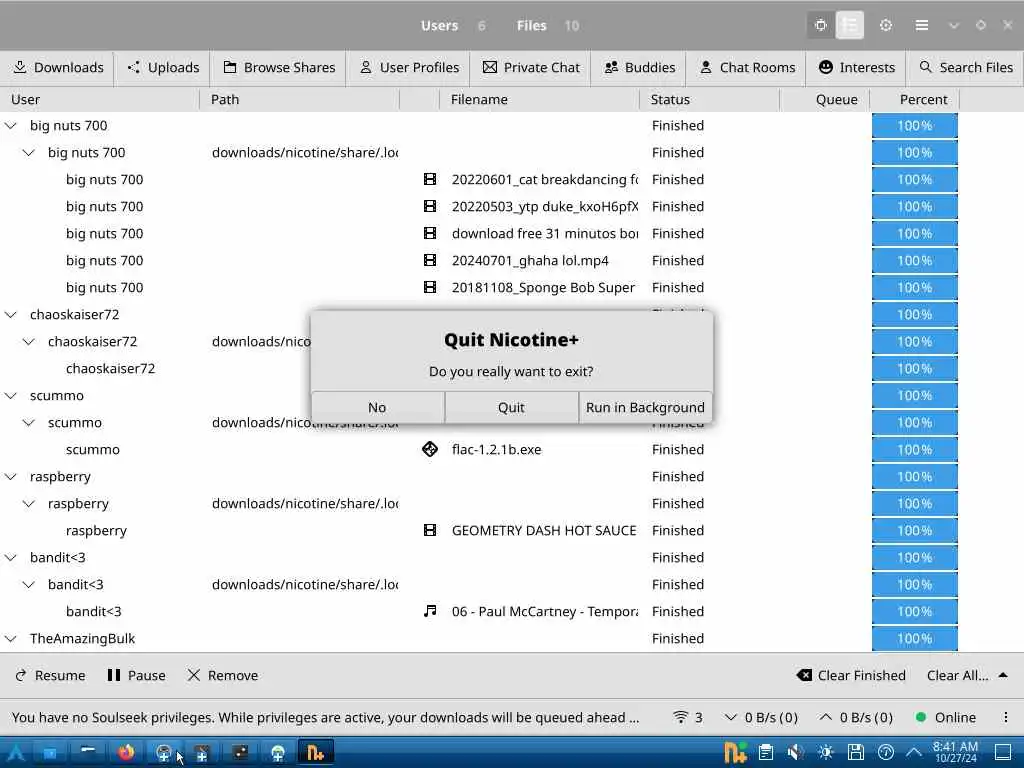Image resolution: width=1024 pixels, height=768 pixels.
Task: Click video icon beside 20240701_ghaha lol.mp4
Action: pyautogui.click(x=430, y=260)
